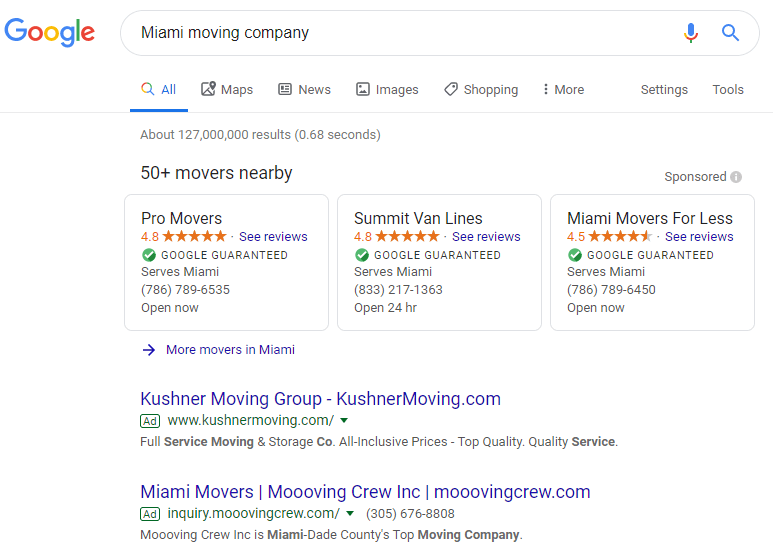Open See reviews for Summit Van Lines
This screenshot has width=773, height=559.
coord(486,237)
